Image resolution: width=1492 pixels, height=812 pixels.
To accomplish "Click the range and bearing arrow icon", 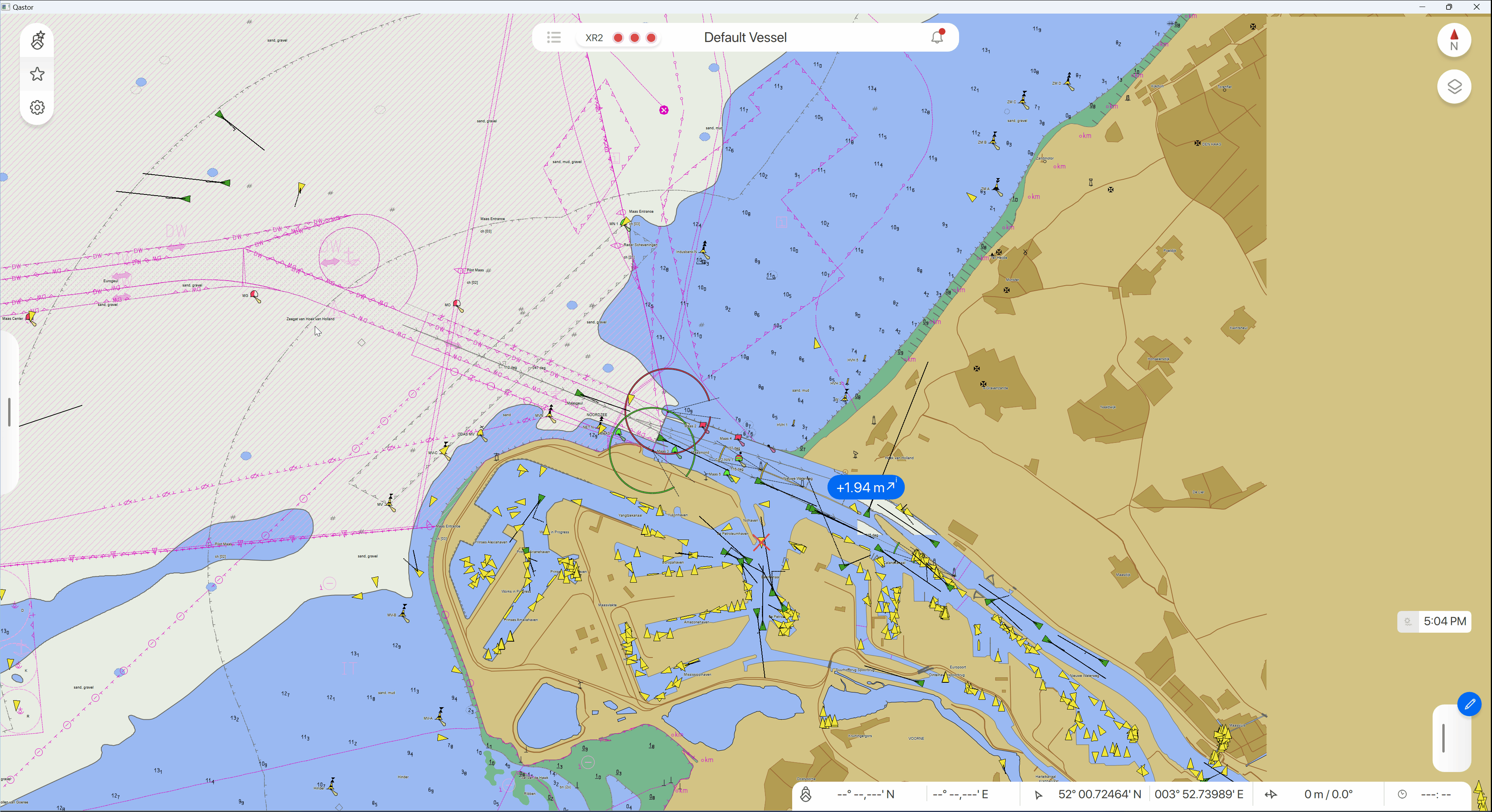I will [x=1271, y=794].
